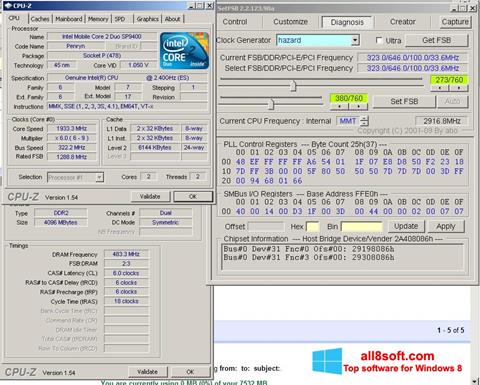
Task: Open the Mainboard tab
Action: point(69,19)
